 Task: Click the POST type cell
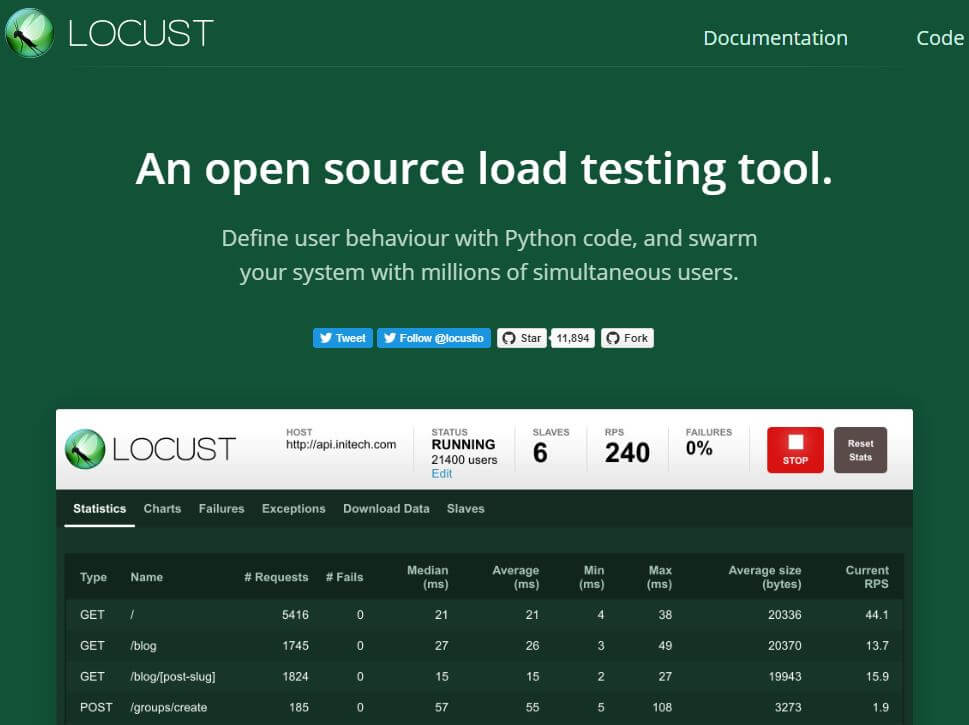coord(96,708)
